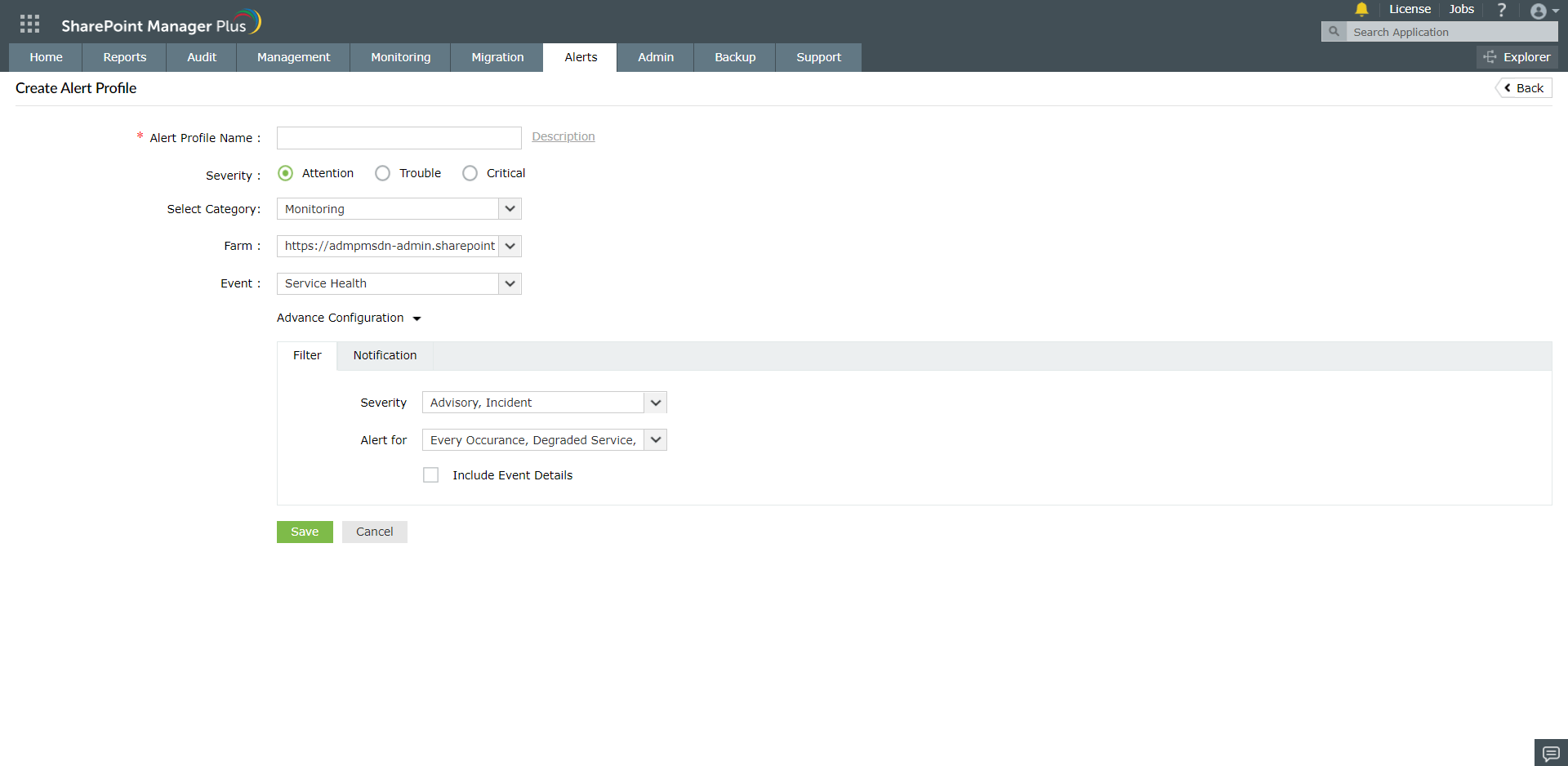Open the chat bubble in the corner

click(x=1549, y=752)
